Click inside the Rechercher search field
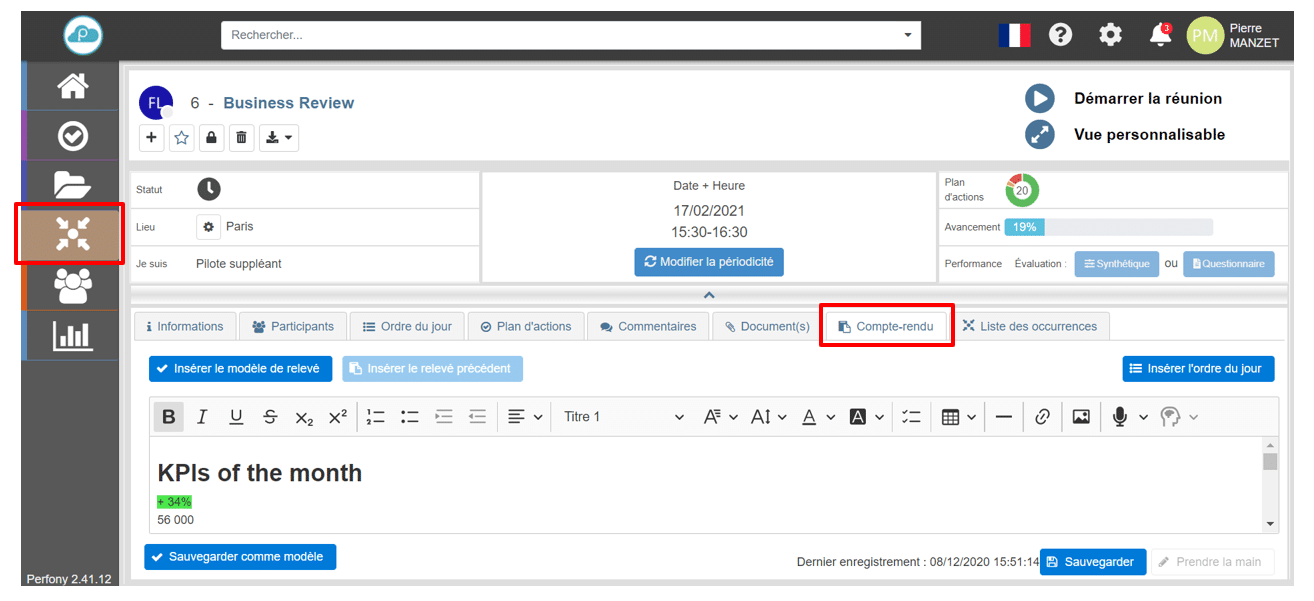The height and width of the screenshot is (601, 1314). click(560, 35)
